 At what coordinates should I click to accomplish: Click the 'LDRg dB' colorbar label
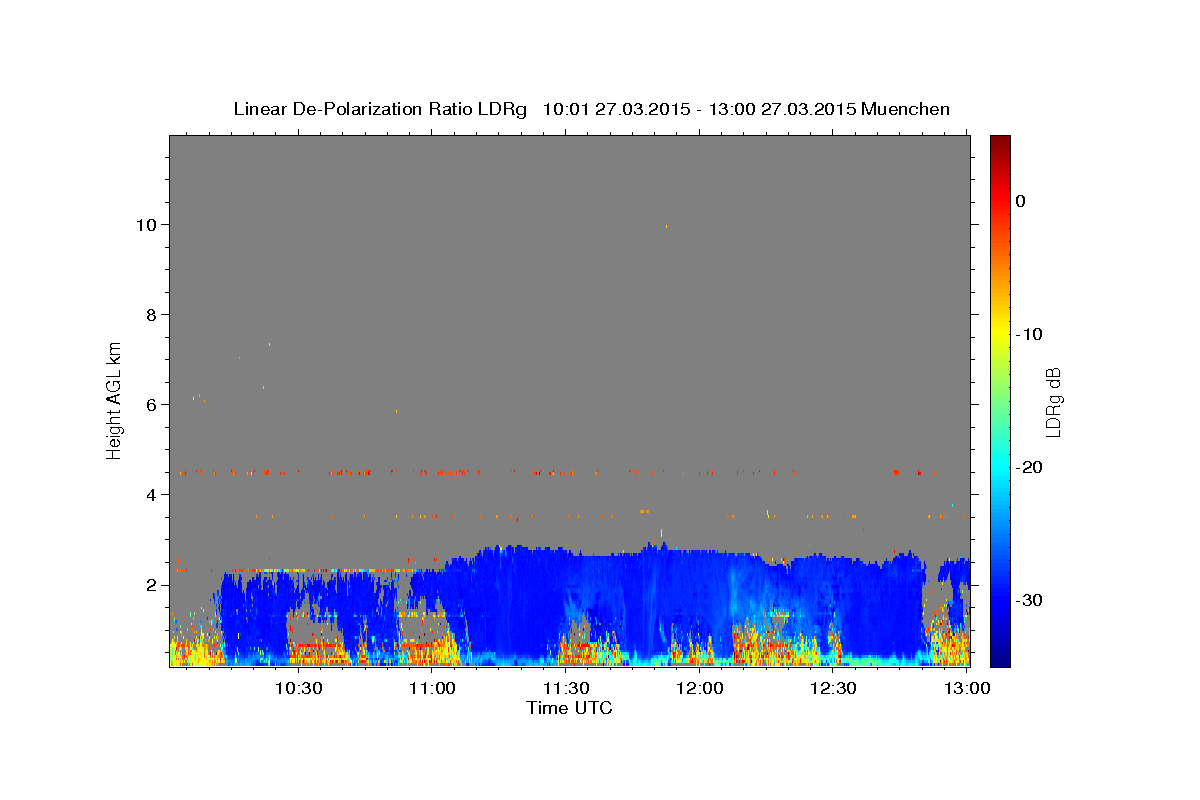click(x=1052, y=402)
